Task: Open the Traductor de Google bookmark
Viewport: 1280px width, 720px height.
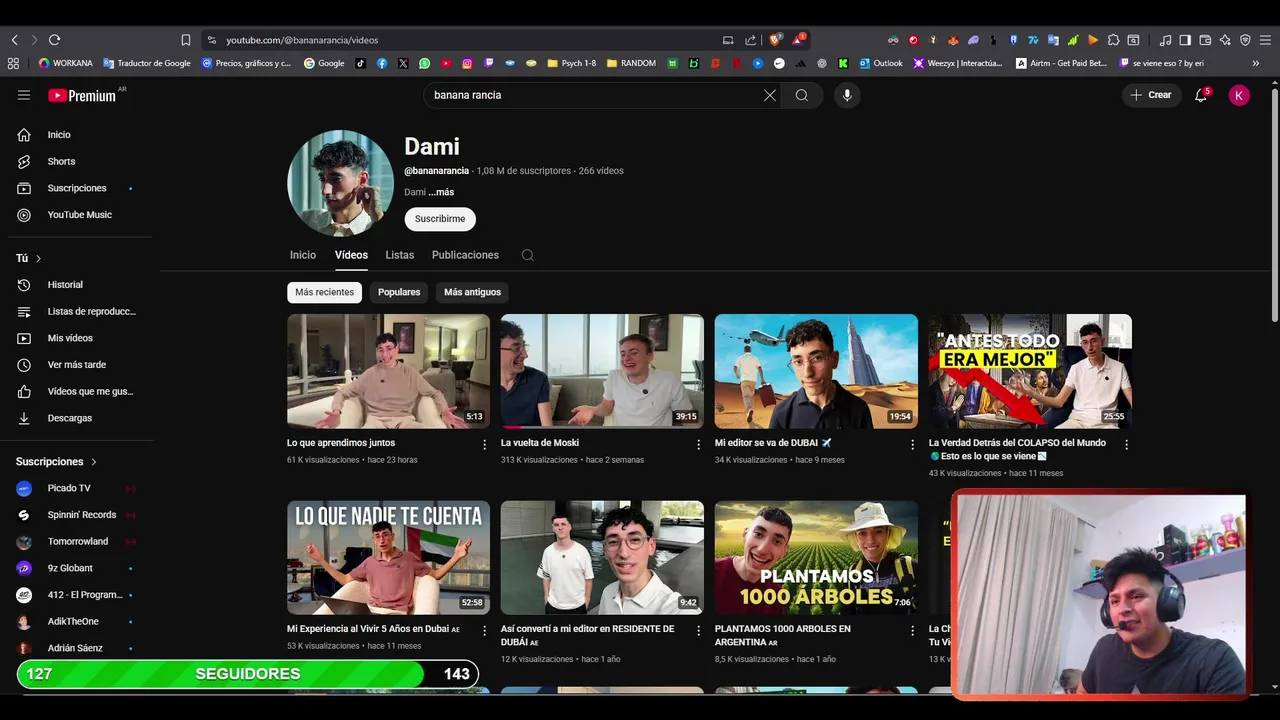Action: click(x=146, y=63)
